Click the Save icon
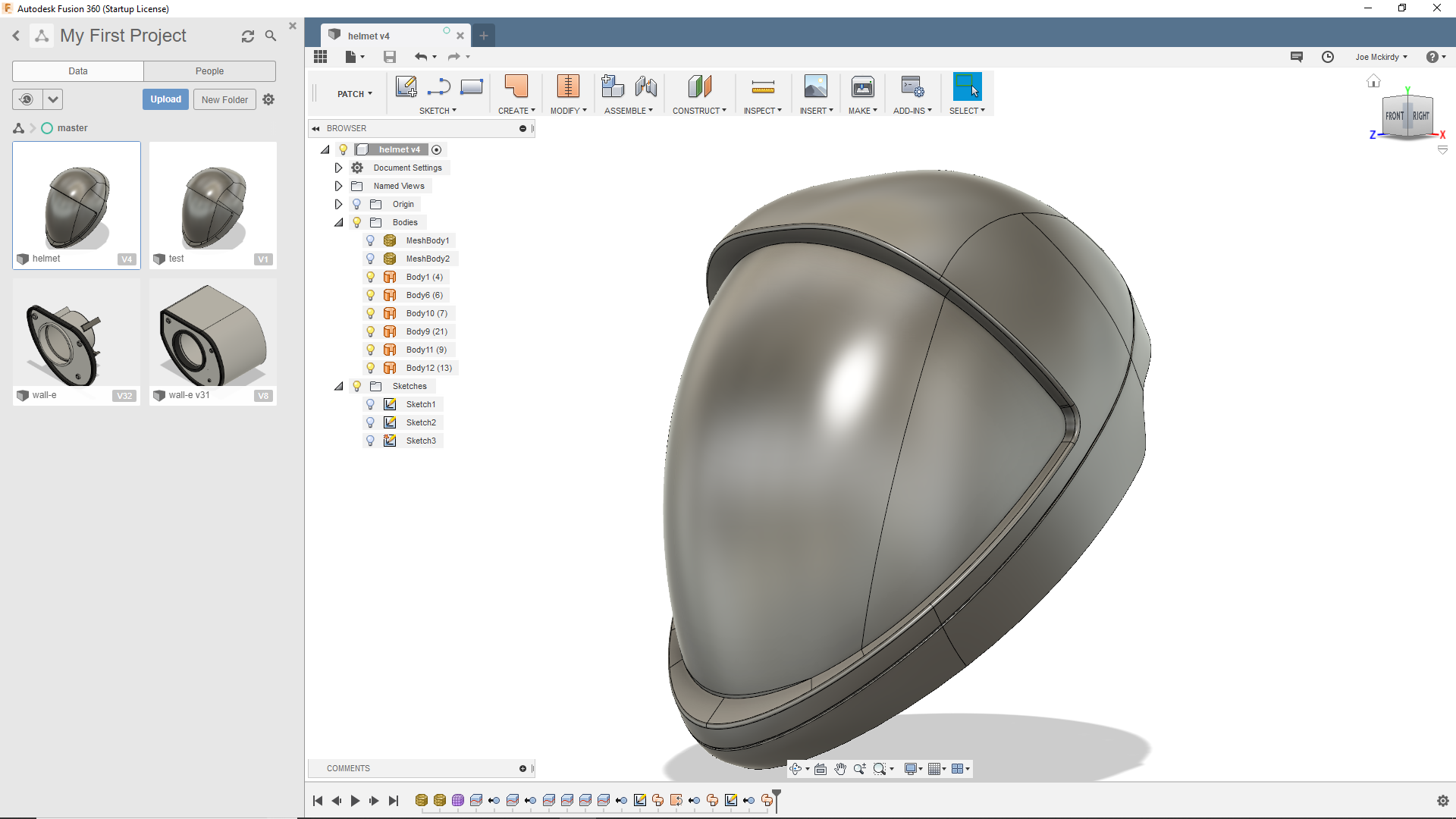 390,57
